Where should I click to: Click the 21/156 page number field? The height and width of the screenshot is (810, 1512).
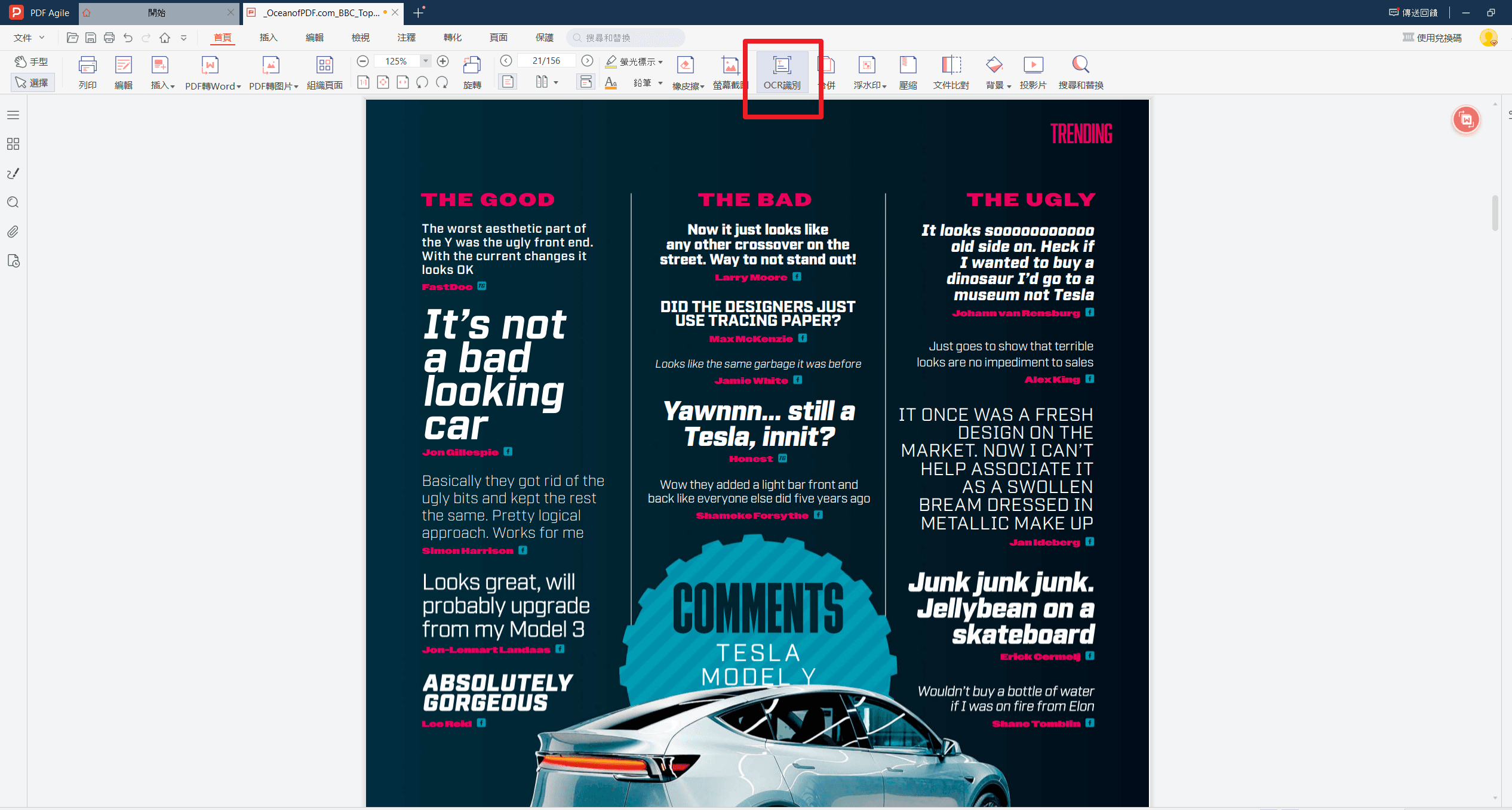point(546,61)
